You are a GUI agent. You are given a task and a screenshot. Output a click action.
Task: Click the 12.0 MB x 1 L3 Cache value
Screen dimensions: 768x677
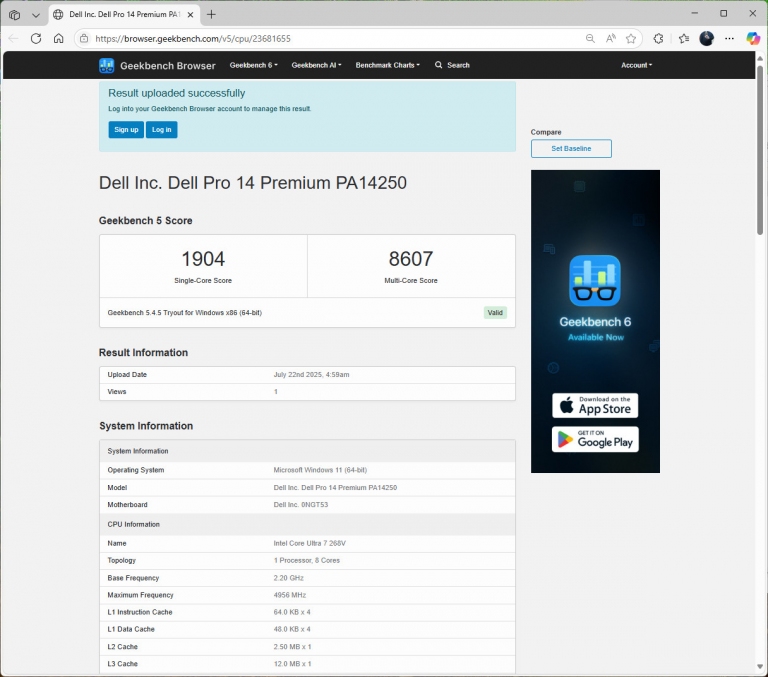[292, 664]
